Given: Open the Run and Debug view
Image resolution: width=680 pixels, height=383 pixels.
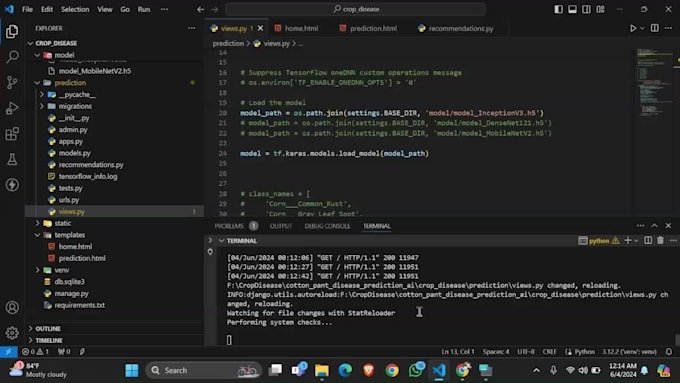Looking at the screenshot, I should click(x=12, y=108).
